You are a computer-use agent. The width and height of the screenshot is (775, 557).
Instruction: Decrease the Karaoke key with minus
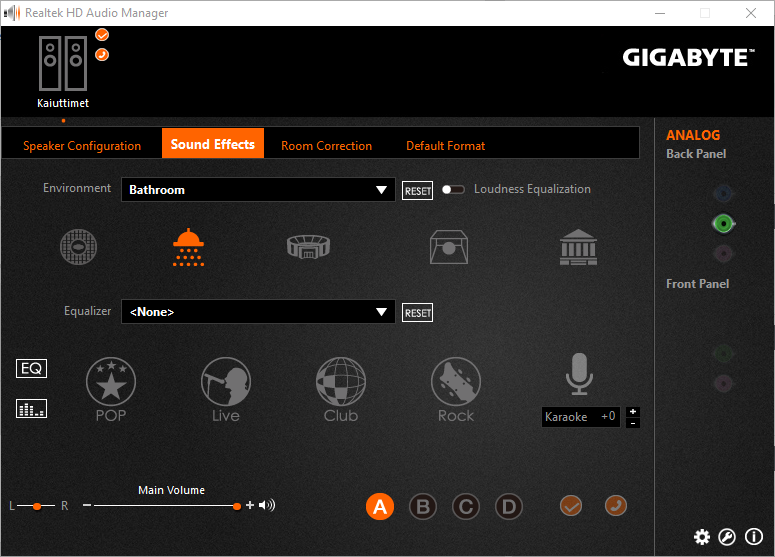633,423
